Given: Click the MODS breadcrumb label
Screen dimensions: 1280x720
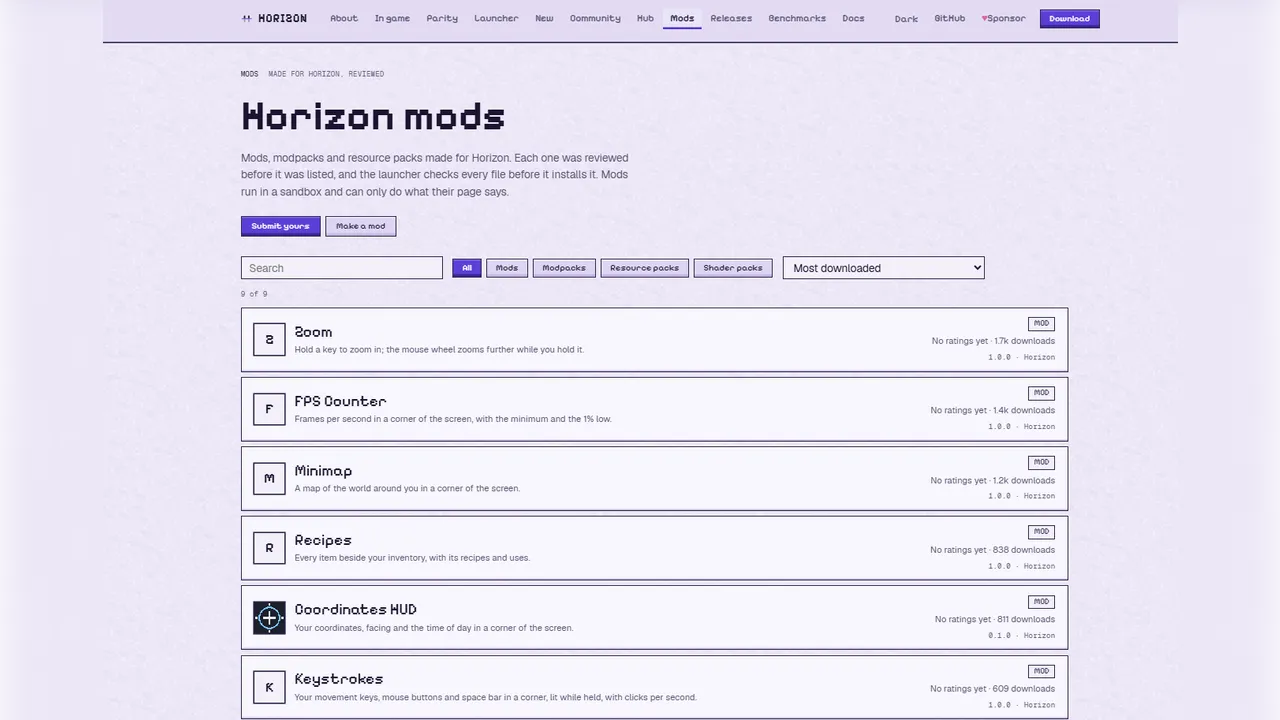Looking at the screenshot, I should 249,74.
